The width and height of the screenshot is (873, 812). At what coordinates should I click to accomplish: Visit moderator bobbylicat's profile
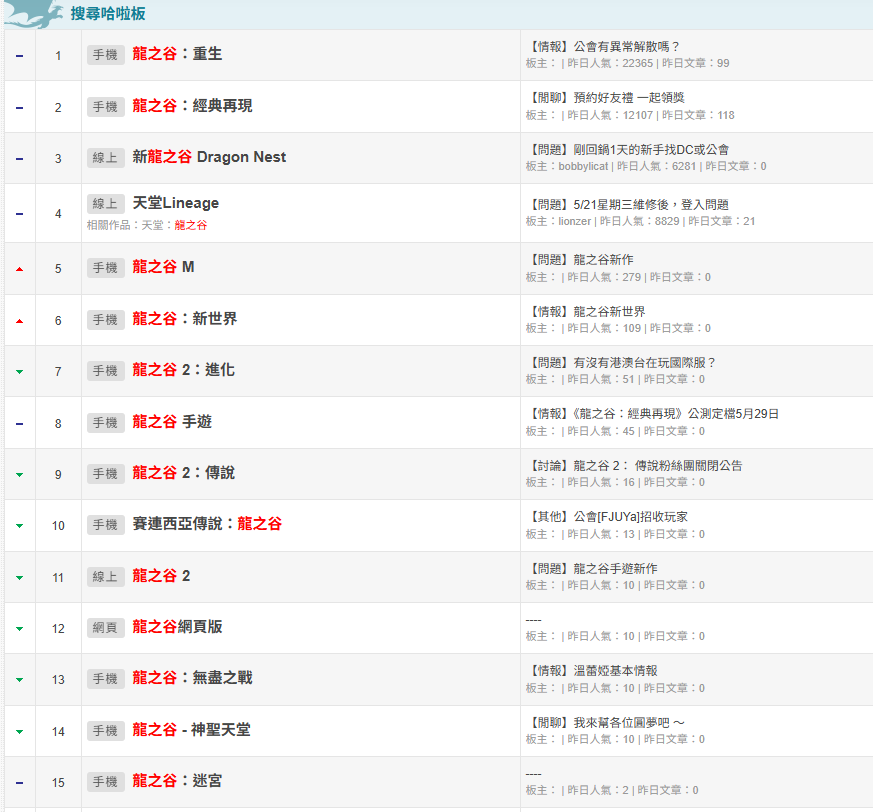(583, 166)
